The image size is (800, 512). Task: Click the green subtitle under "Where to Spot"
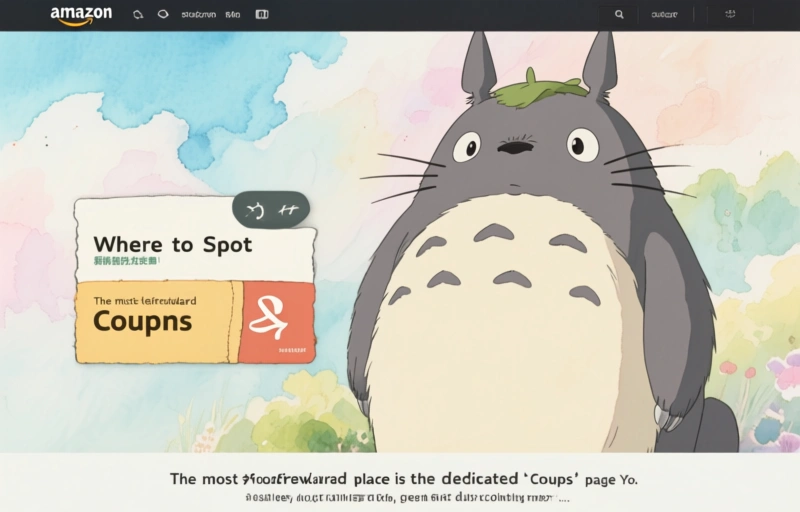click(126, 262)
